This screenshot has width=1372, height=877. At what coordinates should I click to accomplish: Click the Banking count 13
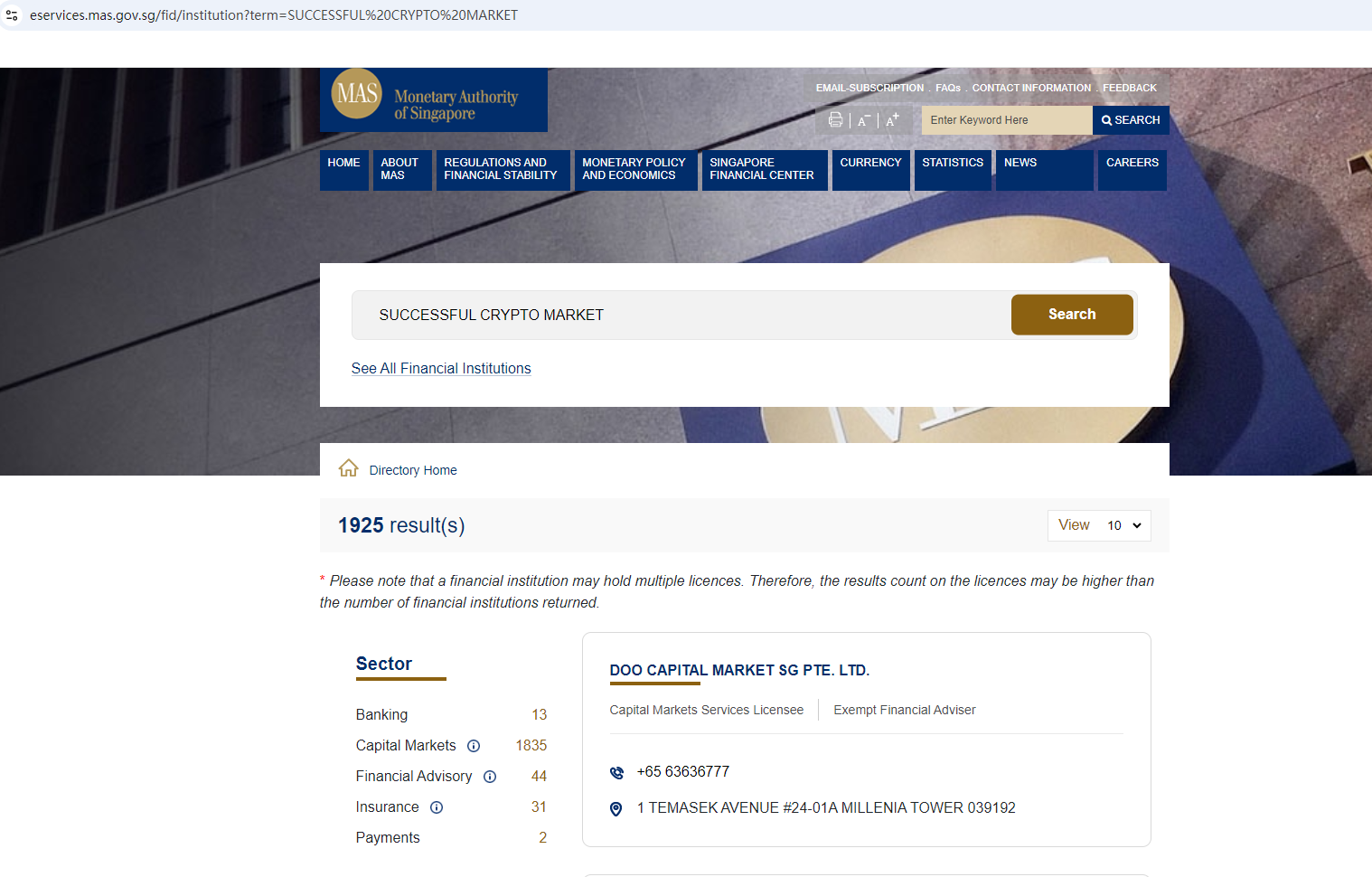(540, 715)
